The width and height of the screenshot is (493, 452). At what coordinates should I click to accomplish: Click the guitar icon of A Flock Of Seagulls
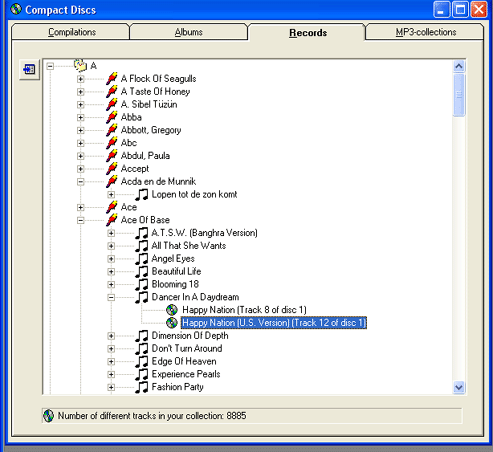112,79
